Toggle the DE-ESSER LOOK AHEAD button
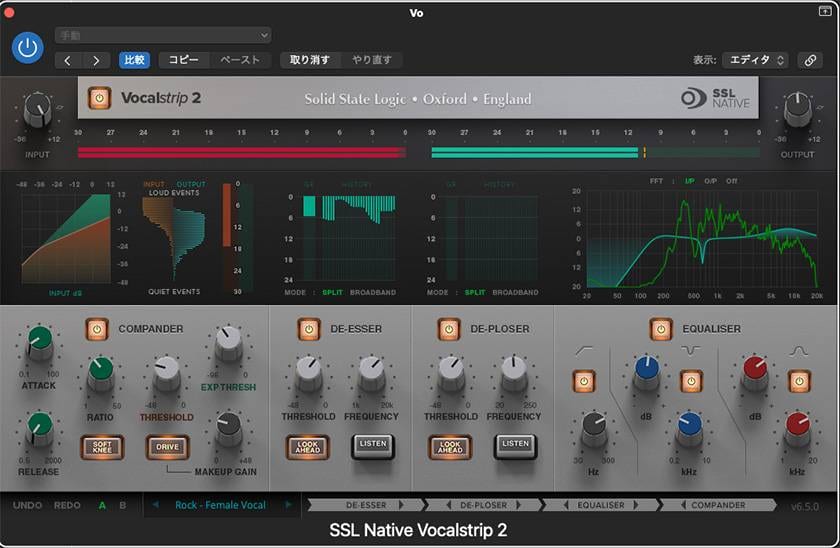The height and width of the screenshot is (548, 840). click(x=308, y=447)
